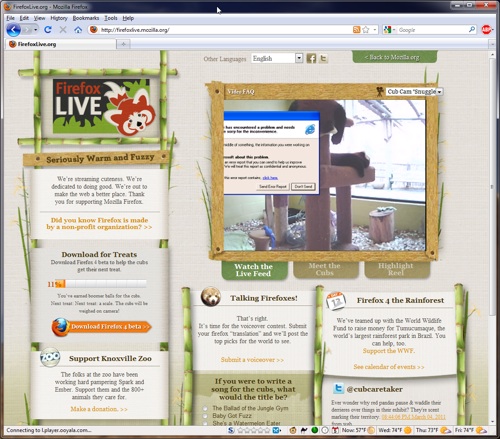Open the View menu

39,18
